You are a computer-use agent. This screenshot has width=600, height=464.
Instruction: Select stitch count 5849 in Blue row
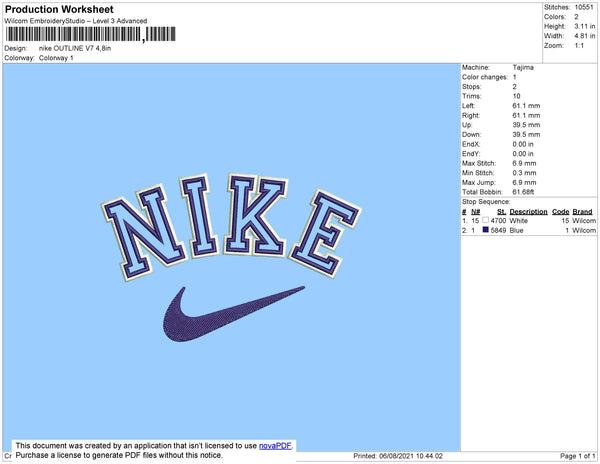(498, 230)
